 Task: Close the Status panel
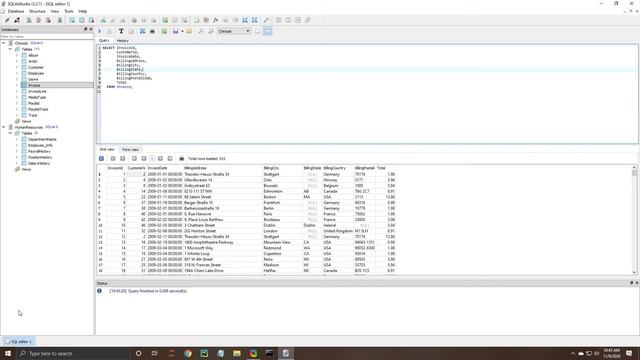point(636,283)
